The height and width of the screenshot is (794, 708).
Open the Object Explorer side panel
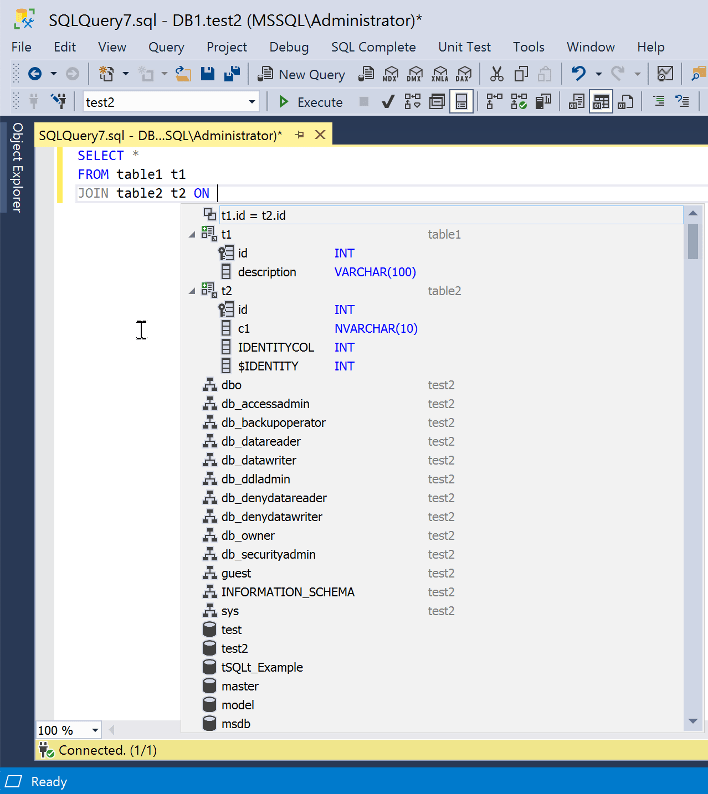[17, 168]
